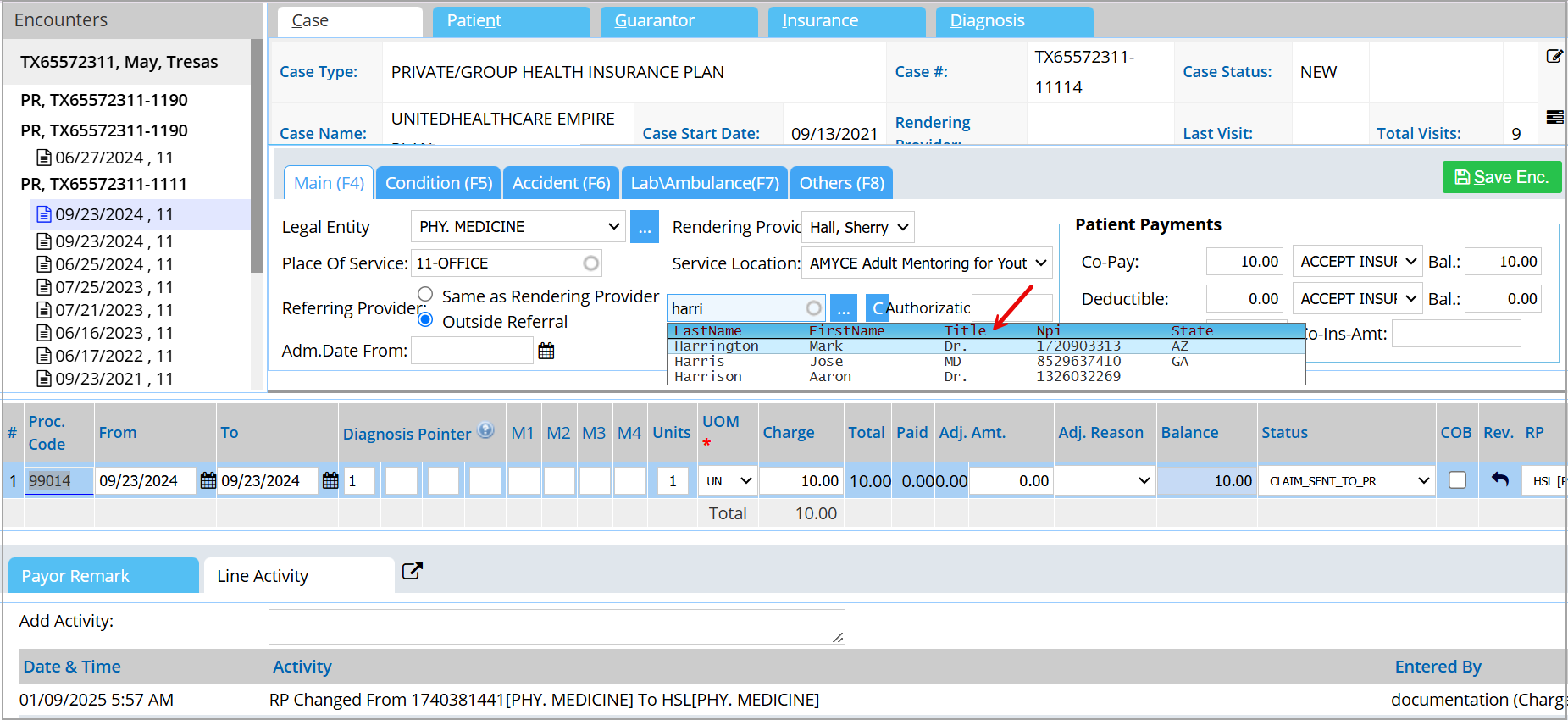Screen dimensions: 1568x720
Task: Select Outside Referral radio option
Action: click(x=426, y=320)
